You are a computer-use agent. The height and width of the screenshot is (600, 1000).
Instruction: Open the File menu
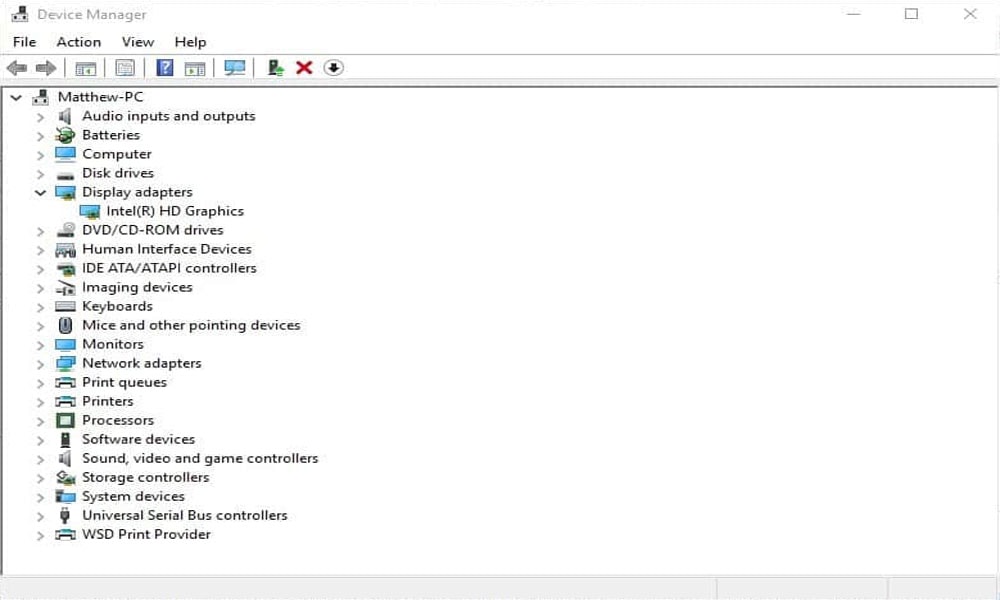click(24, 41)
